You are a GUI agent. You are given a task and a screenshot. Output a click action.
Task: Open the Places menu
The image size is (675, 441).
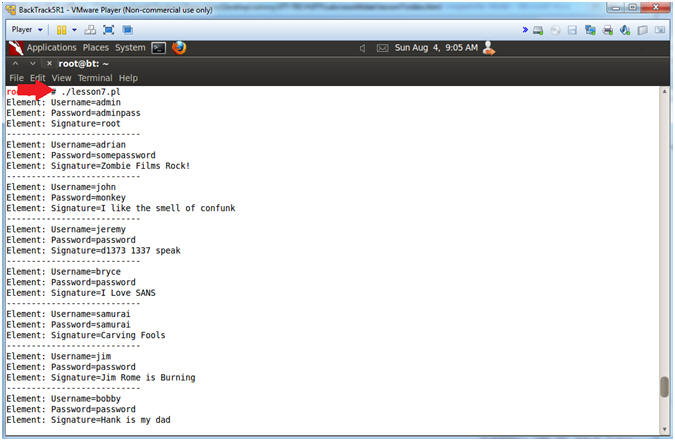[x=96, y=48]
